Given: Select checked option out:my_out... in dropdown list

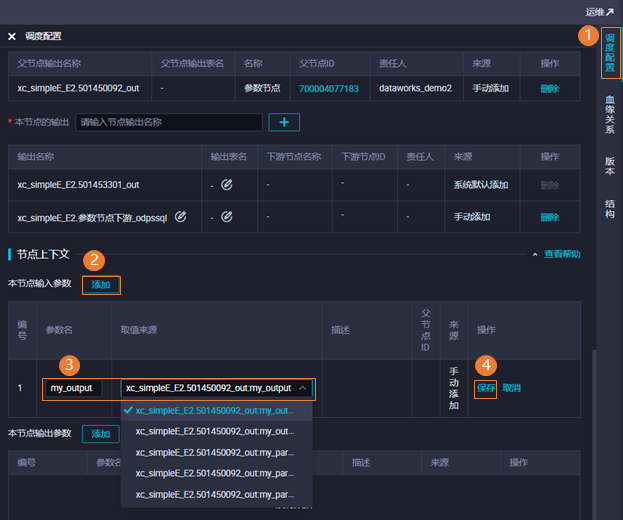Looking at the screenshot, I should [x=217, y=410].
